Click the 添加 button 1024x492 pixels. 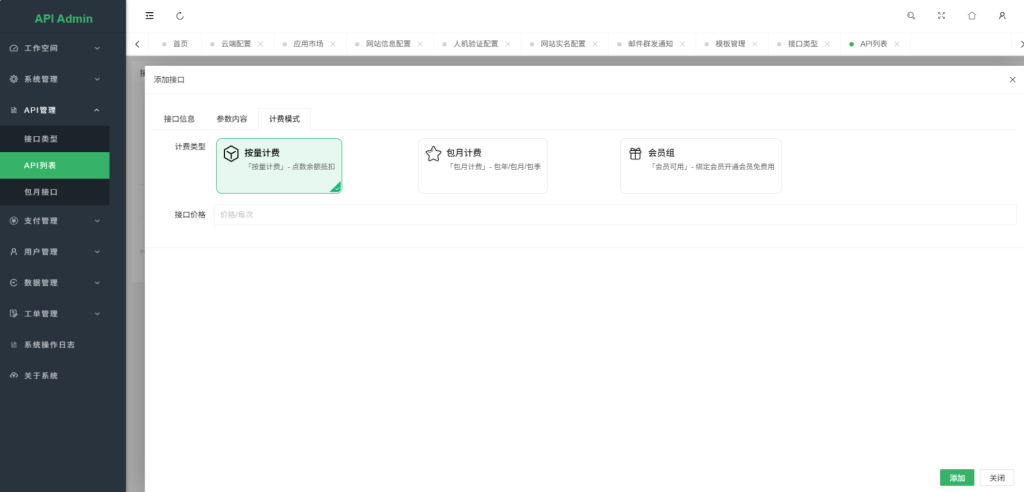tap(957, 478)
